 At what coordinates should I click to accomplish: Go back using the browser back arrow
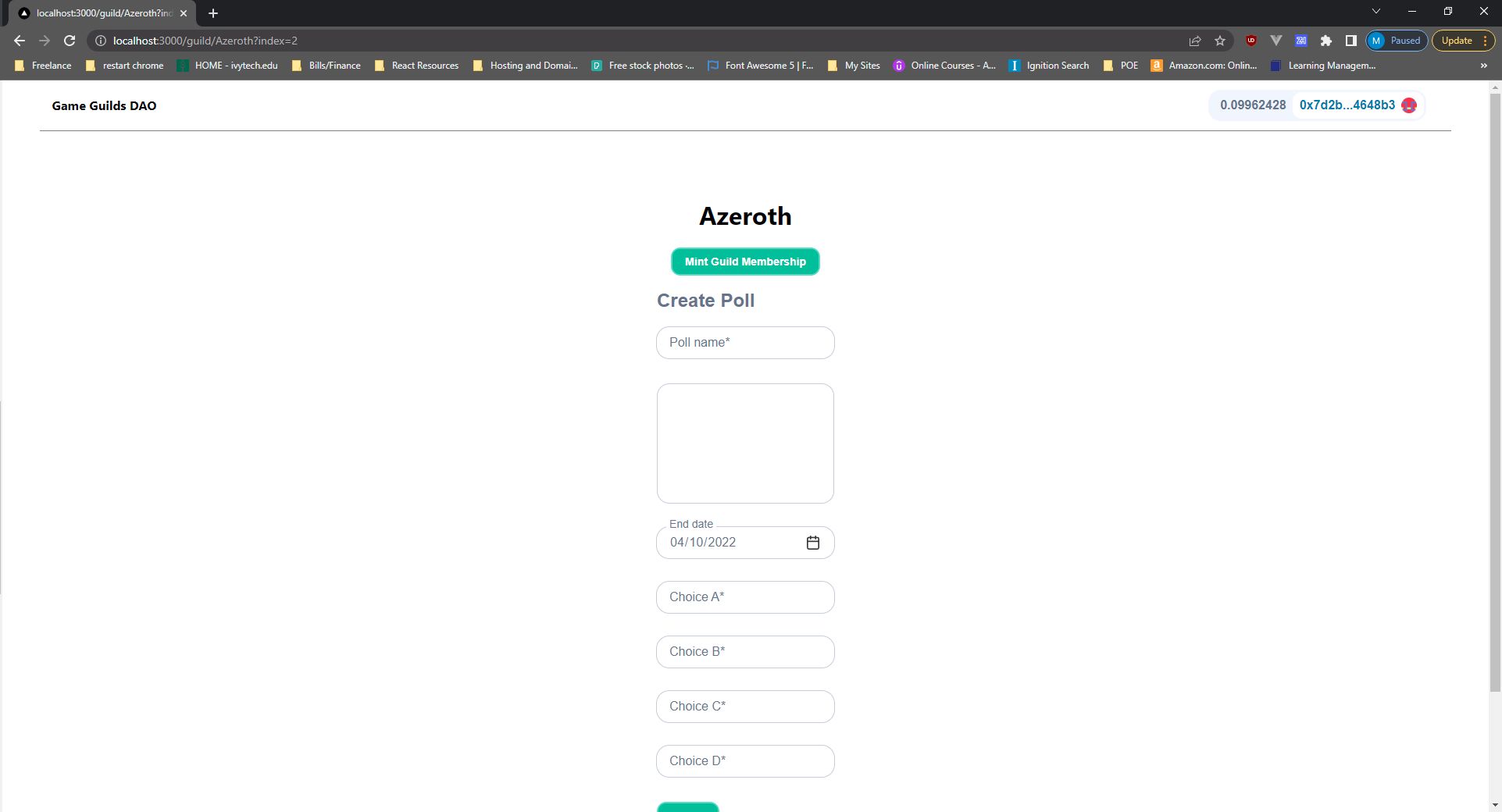pyautogui.click(x=20, y=41)
